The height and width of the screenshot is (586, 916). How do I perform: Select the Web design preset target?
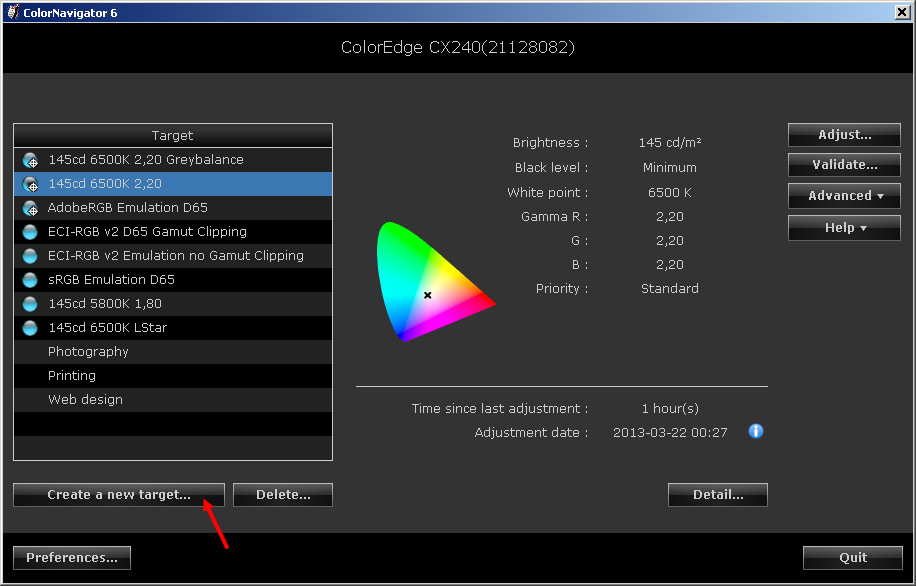point(173,399)
